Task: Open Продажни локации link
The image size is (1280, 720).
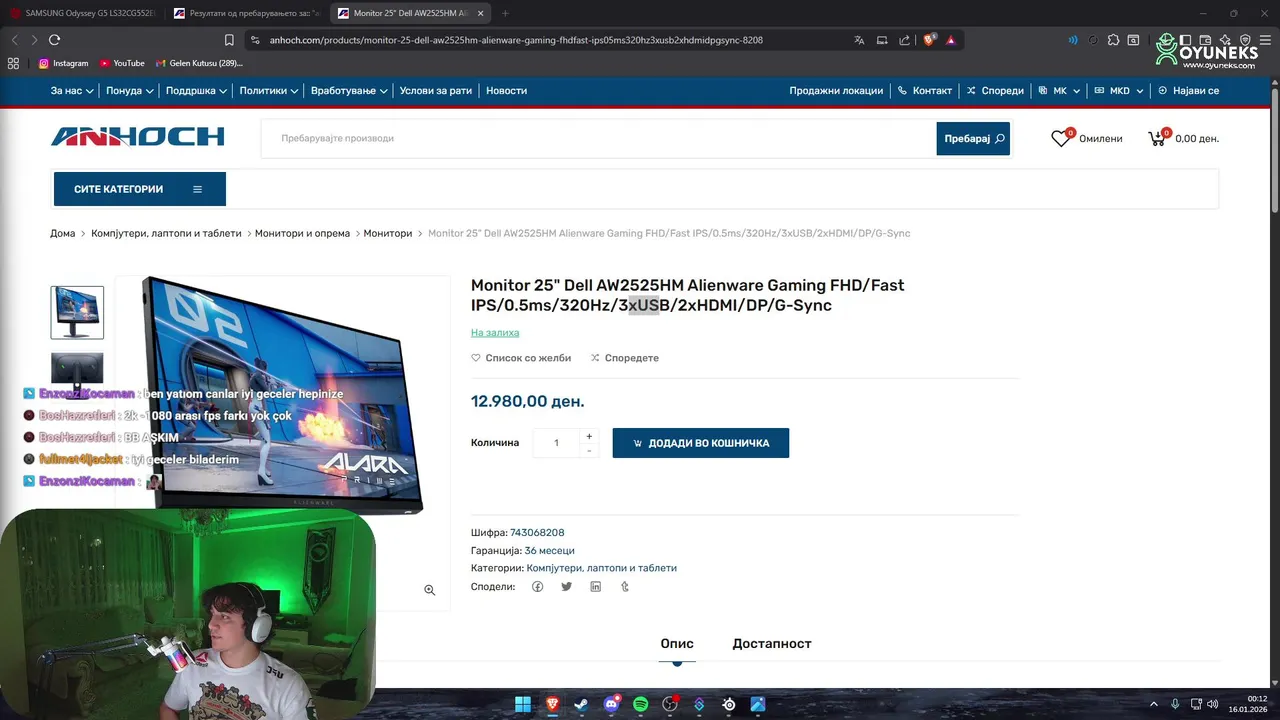Action: (x=836, y=90)
